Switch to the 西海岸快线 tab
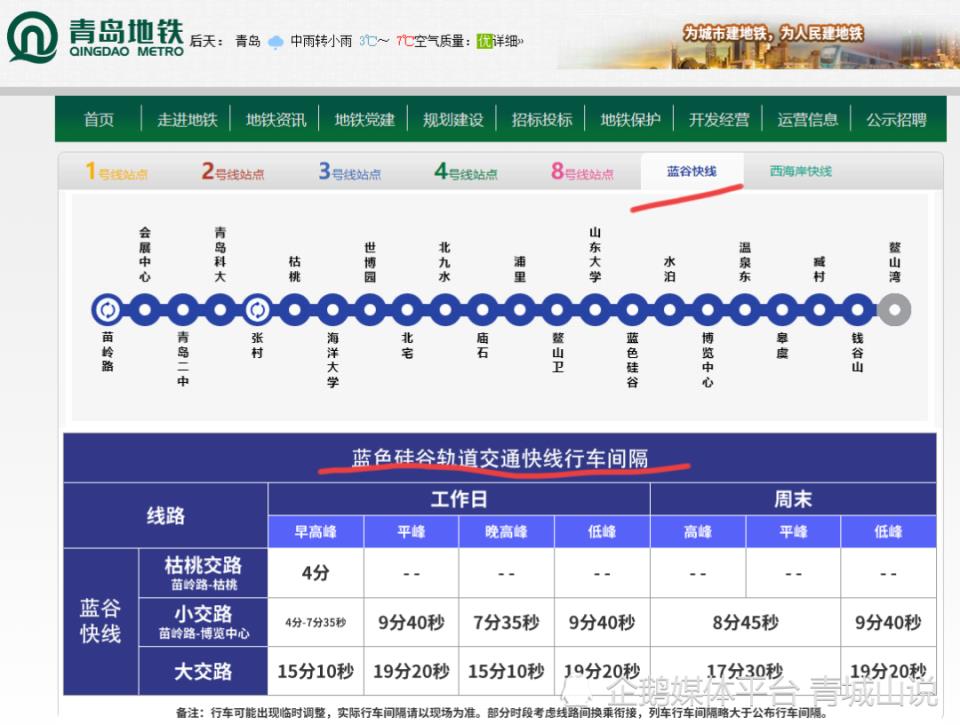This screenshot has width=960, height=725. [x=800, y=171]
